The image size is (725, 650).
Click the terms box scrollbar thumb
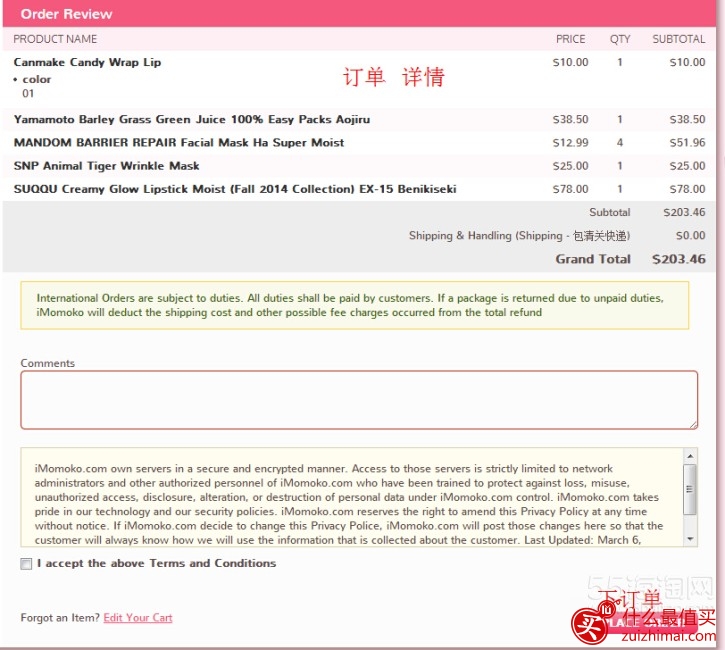690,489
